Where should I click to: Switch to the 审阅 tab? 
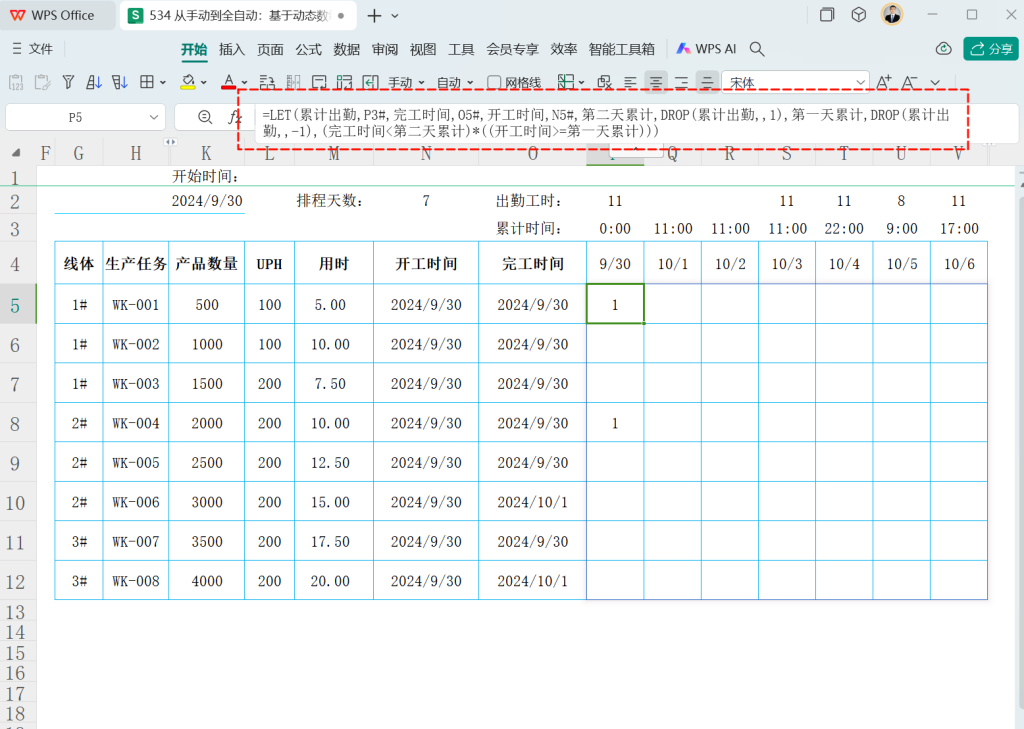(385, 50)
